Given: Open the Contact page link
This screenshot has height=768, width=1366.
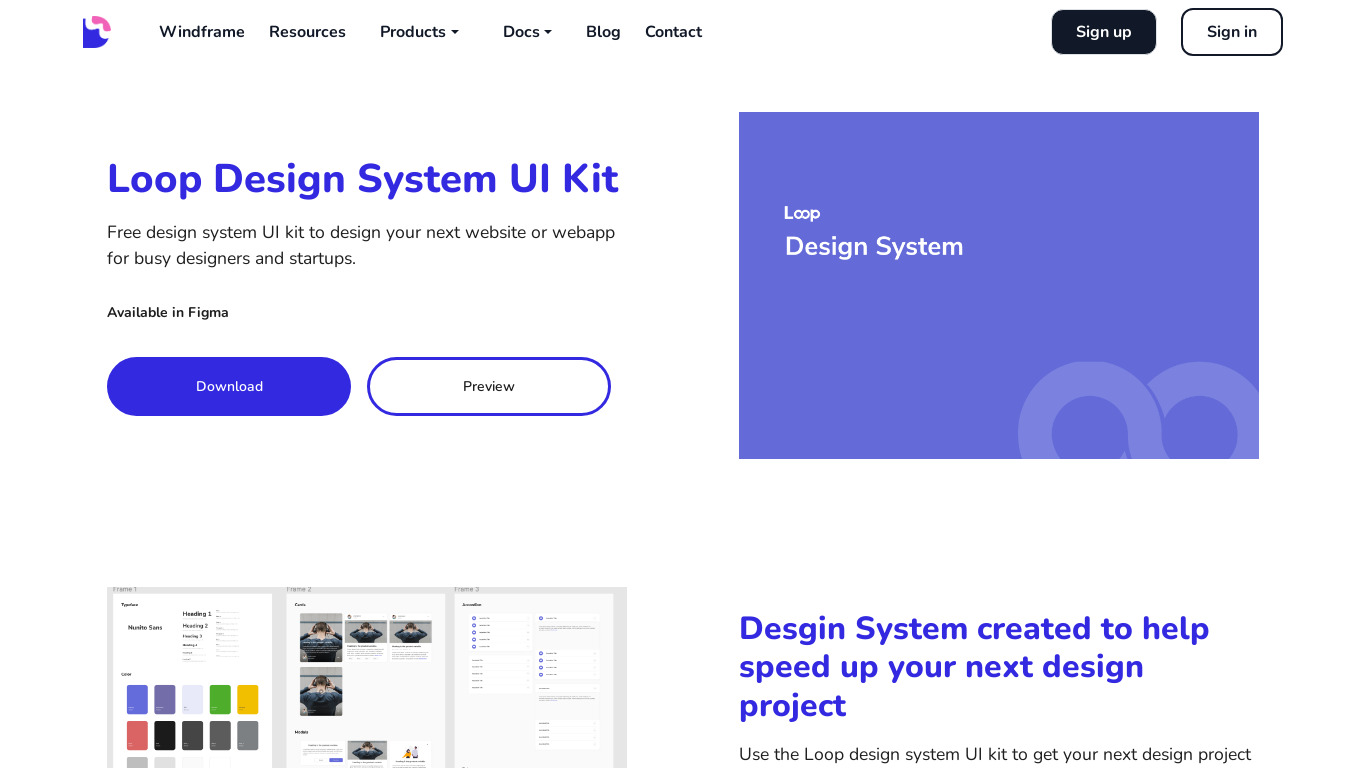Looking at the screenshot, I should [673, 32].
